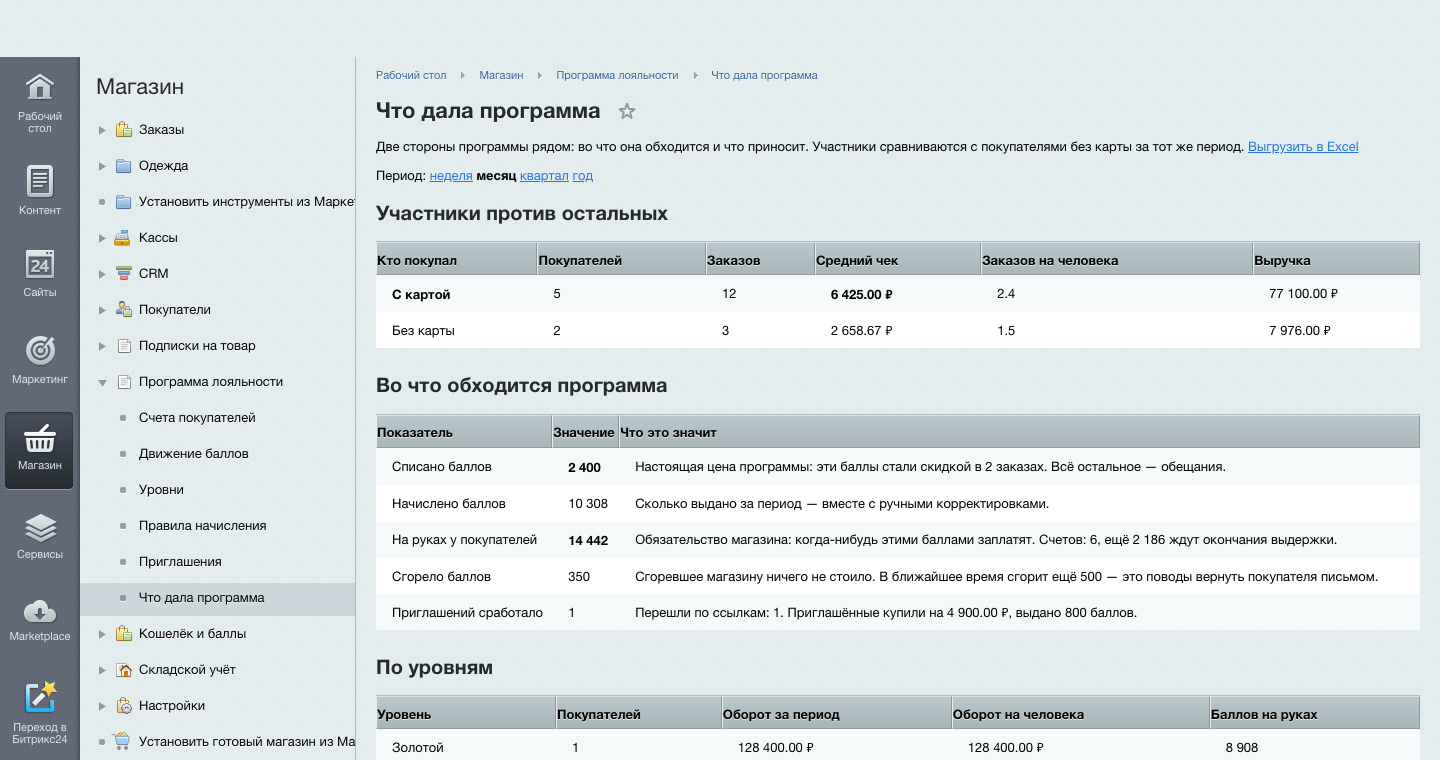Click the Настройки gear icon
The height and width of the screenshot is (760, 1440).
click(124, 705)
